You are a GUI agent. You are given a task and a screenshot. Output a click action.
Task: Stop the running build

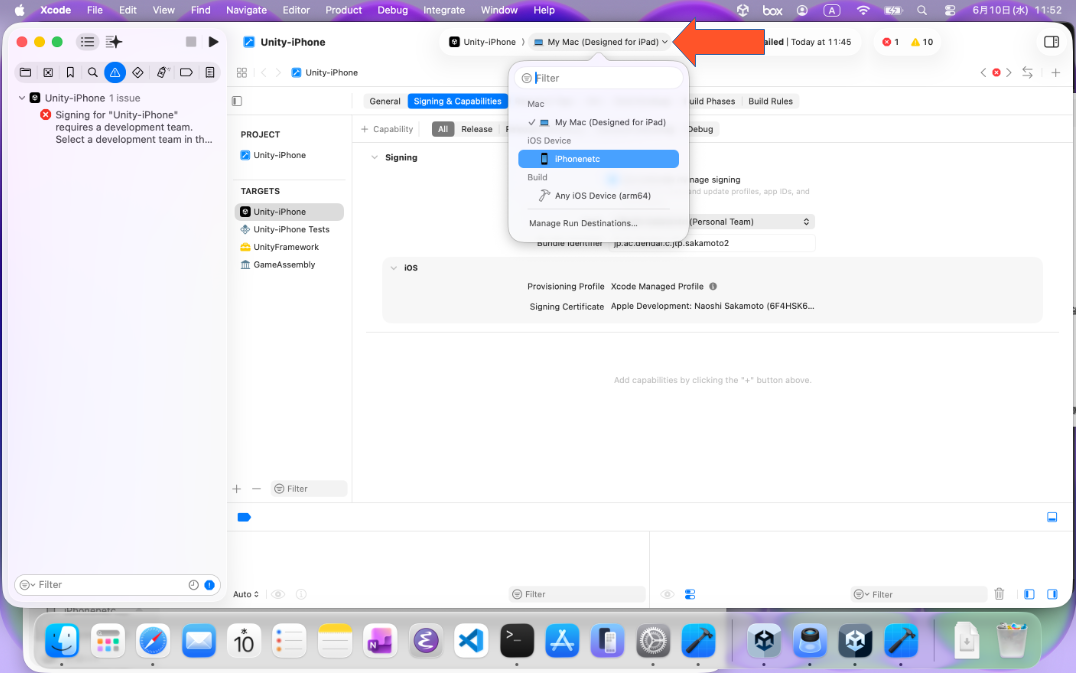click(191, 42)
